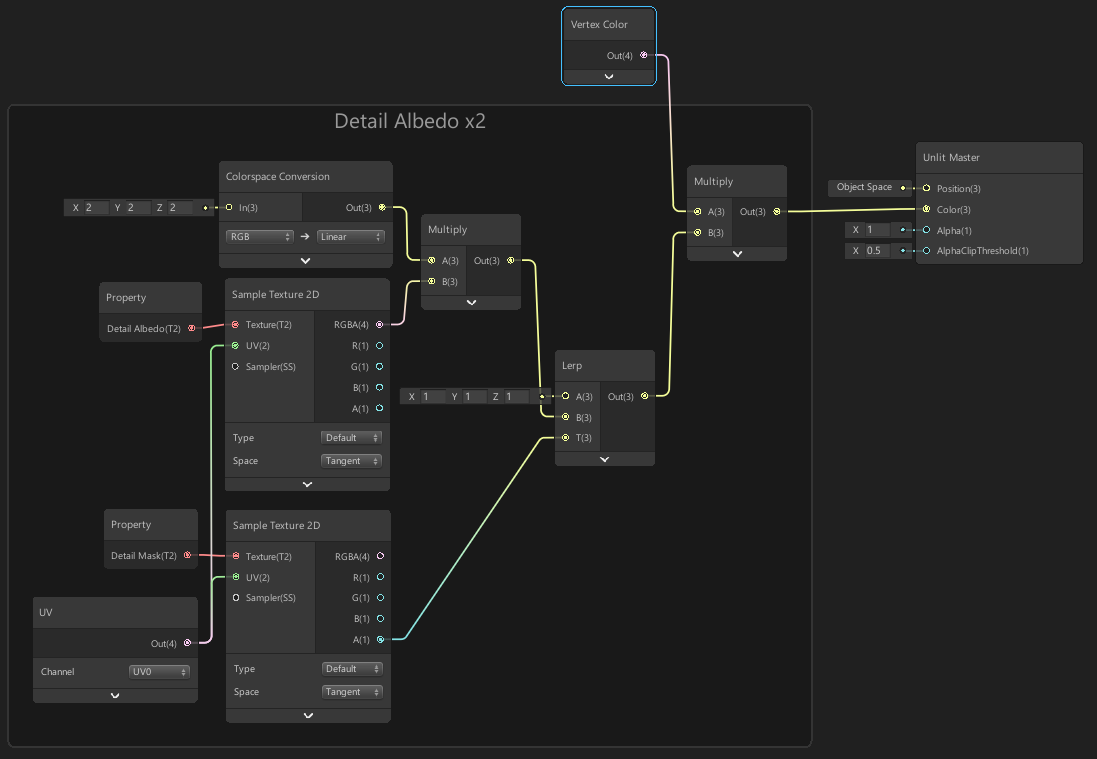This screenshot has height=759, width=1097.
Task: Click the A(1) alpha output on lower Sample Texture 2D
Action: coord(378,639)
